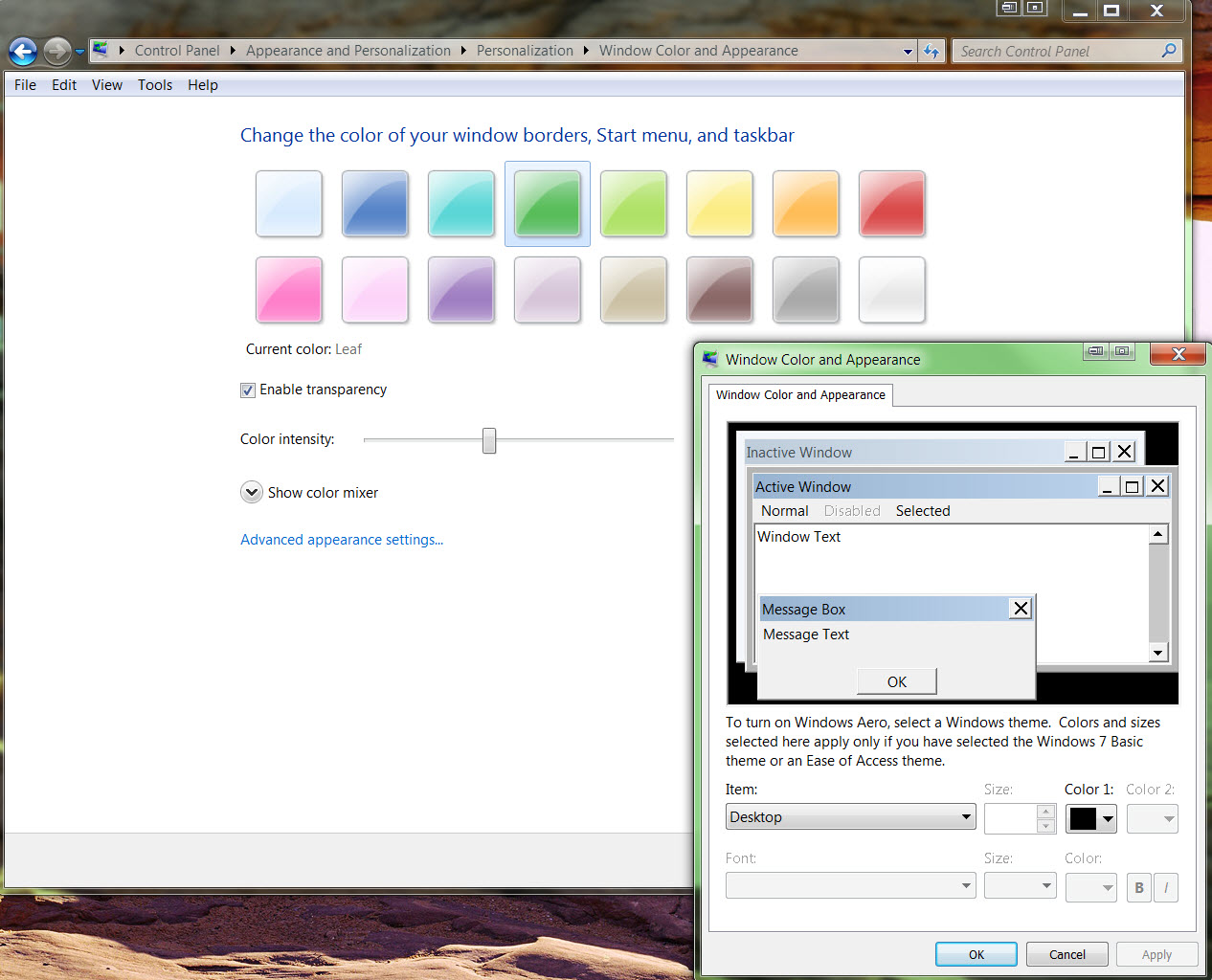Open the Tools menu
The image size is (1212, 980).
[155, 85]
